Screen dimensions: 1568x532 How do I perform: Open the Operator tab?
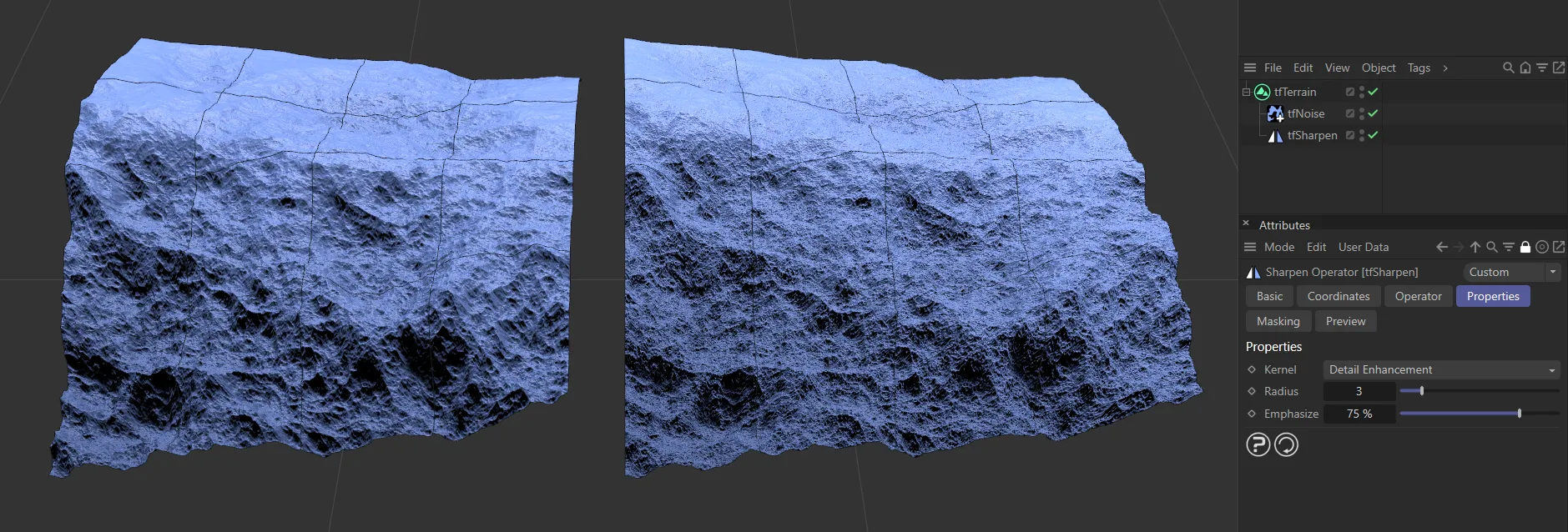coord(1418,296)
